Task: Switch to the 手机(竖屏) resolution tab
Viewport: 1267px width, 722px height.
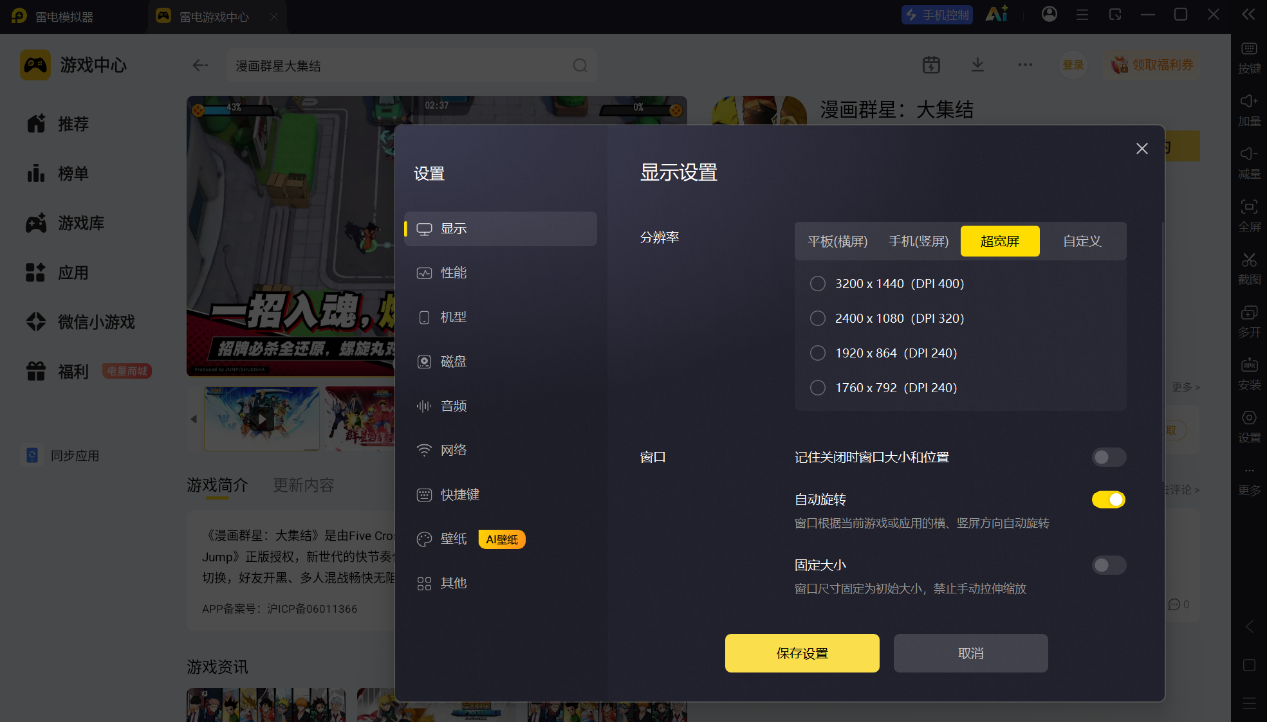Action: (918, 241)
